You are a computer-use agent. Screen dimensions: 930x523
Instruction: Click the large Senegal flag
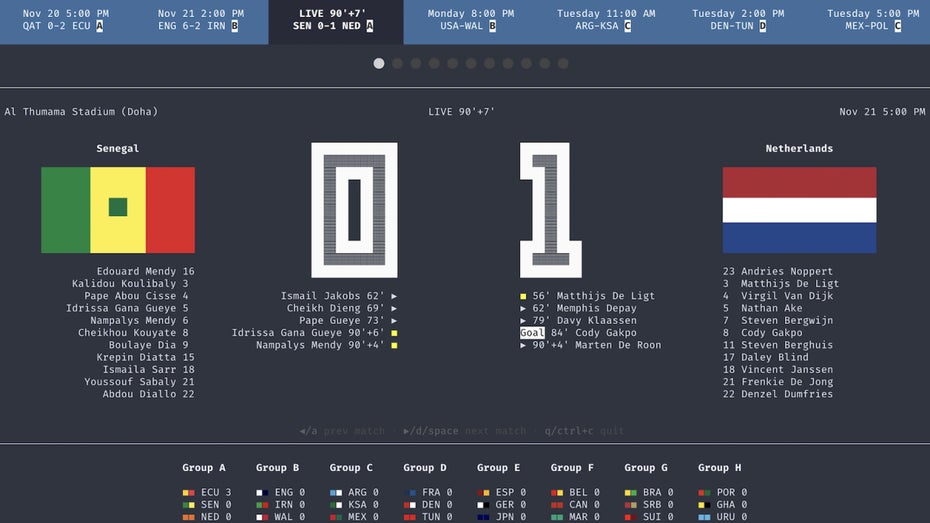pyautogui.click(x=118, y=210)
